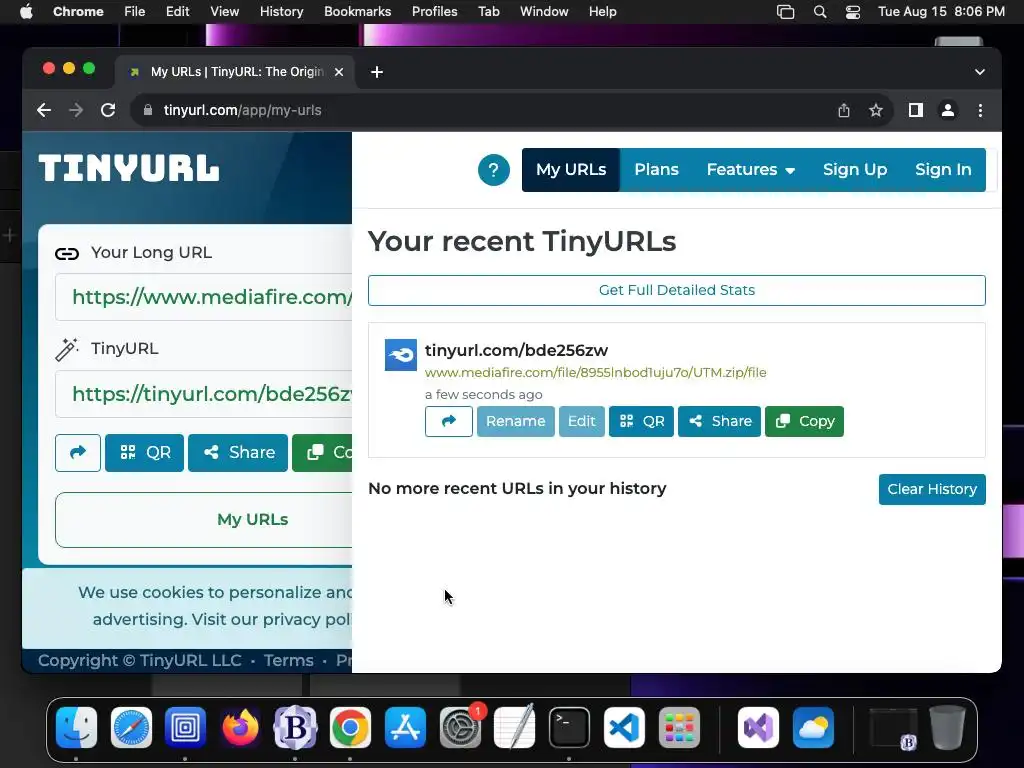The image size is (1024, 768).
Task: Launch Firefox from the dock
Action: (240, 728)
